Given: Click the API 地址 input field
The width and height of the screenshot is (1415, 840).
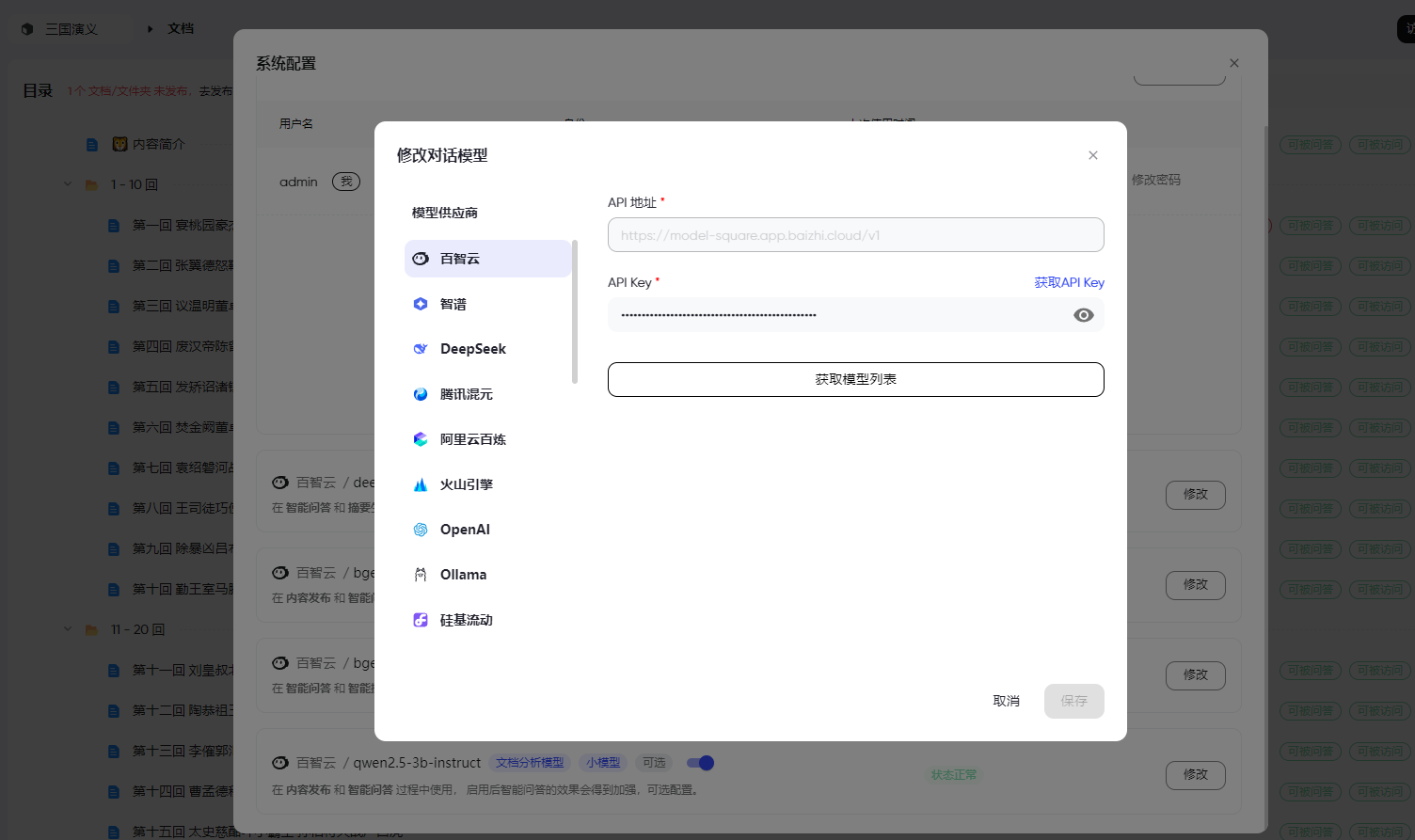Looking at the screenshot, I should pyautogui.click(x=855, y=235).
